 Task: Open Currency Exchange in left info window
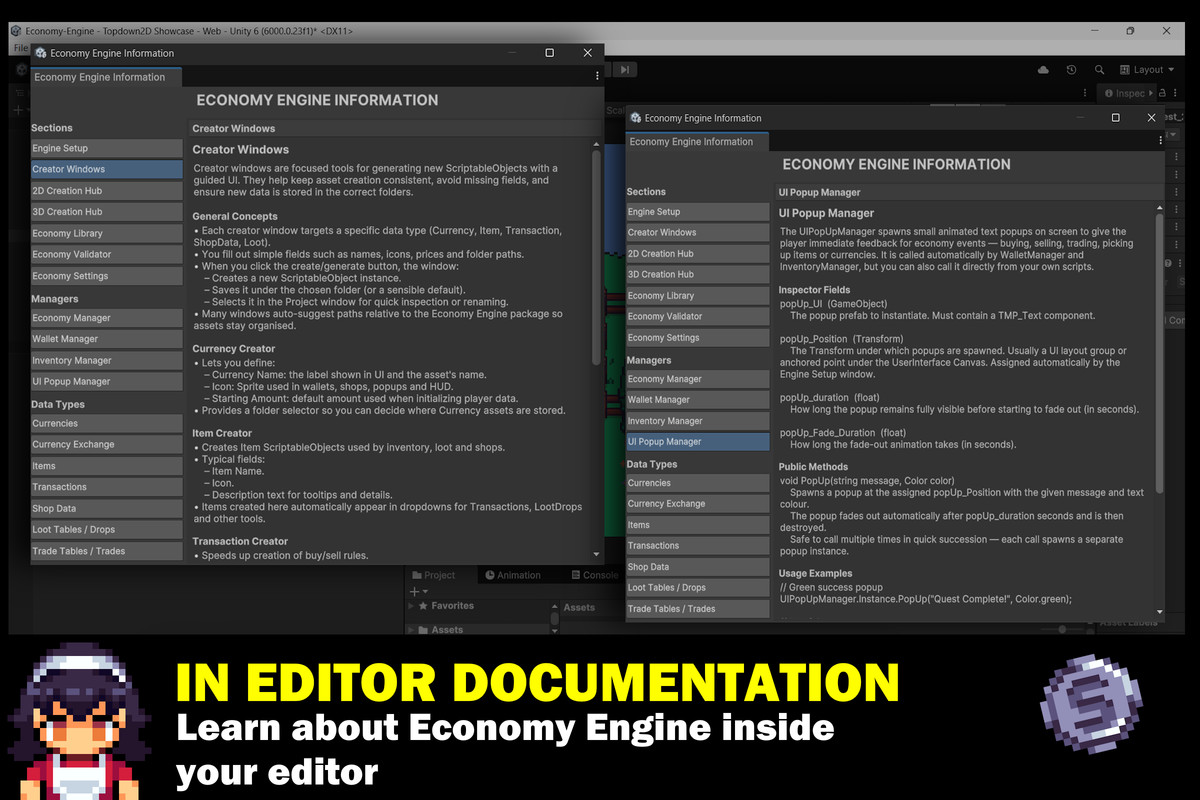click(107, 445)
